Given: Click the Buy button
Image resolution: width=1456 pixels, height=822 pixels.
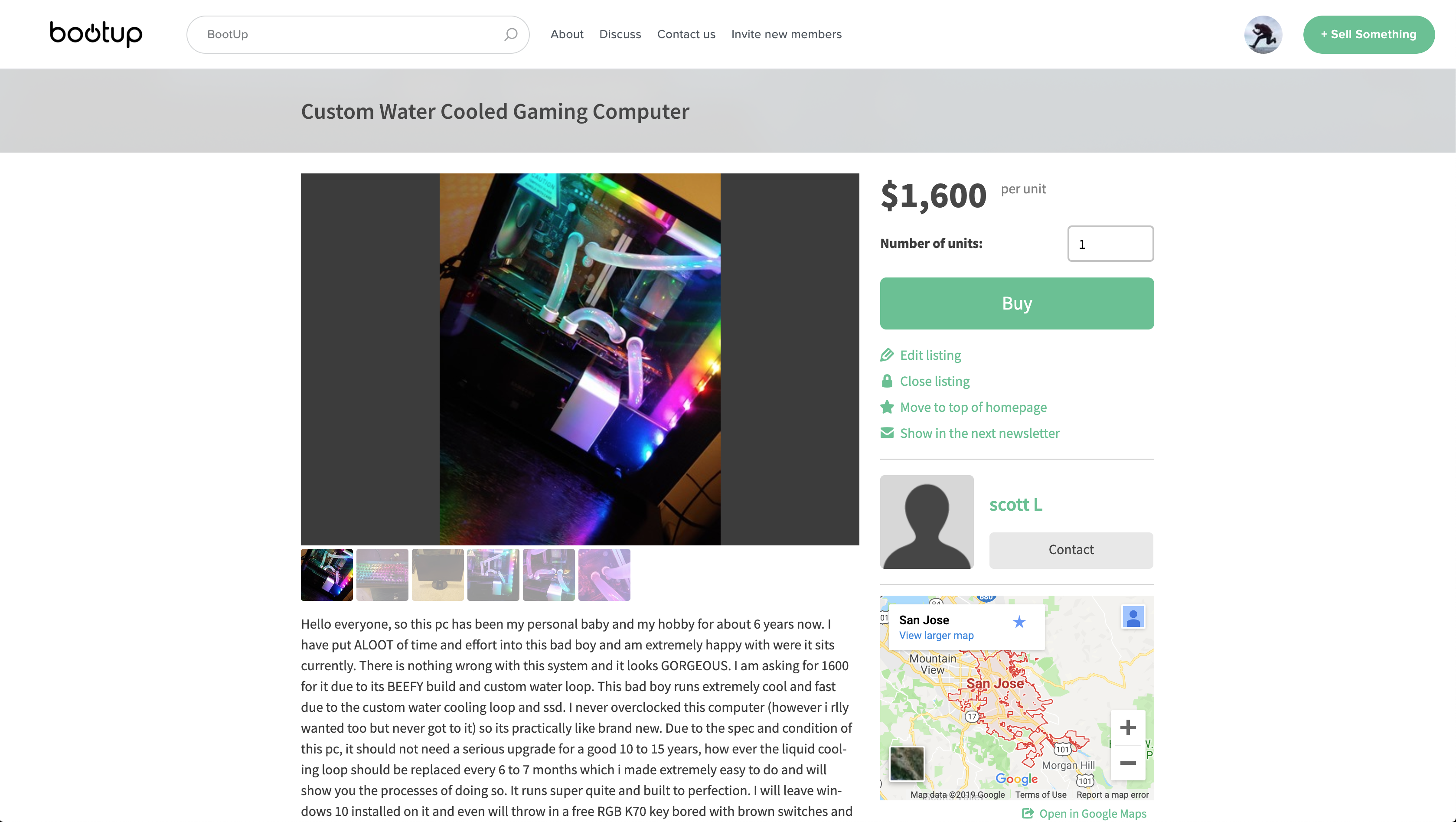Looking at the screenshot, I should click(1017, 303).
